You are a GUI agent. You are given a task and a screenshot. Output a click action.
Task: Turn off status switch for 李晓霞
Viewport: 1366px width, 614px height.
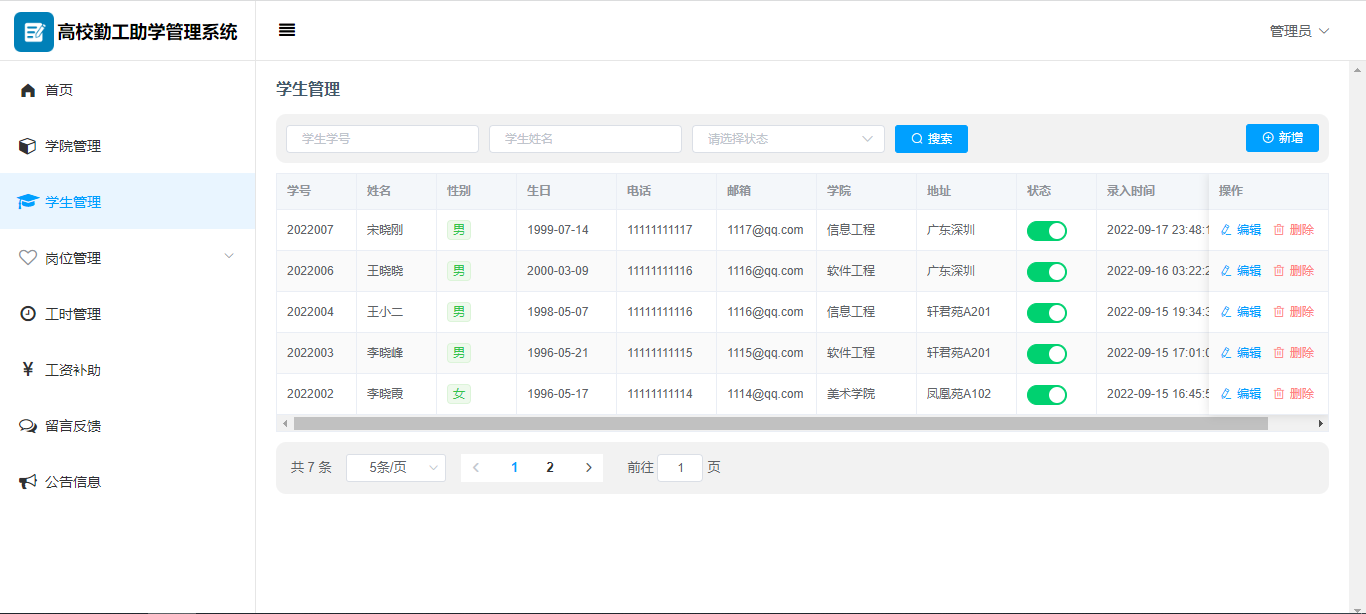click(1046, 395)
